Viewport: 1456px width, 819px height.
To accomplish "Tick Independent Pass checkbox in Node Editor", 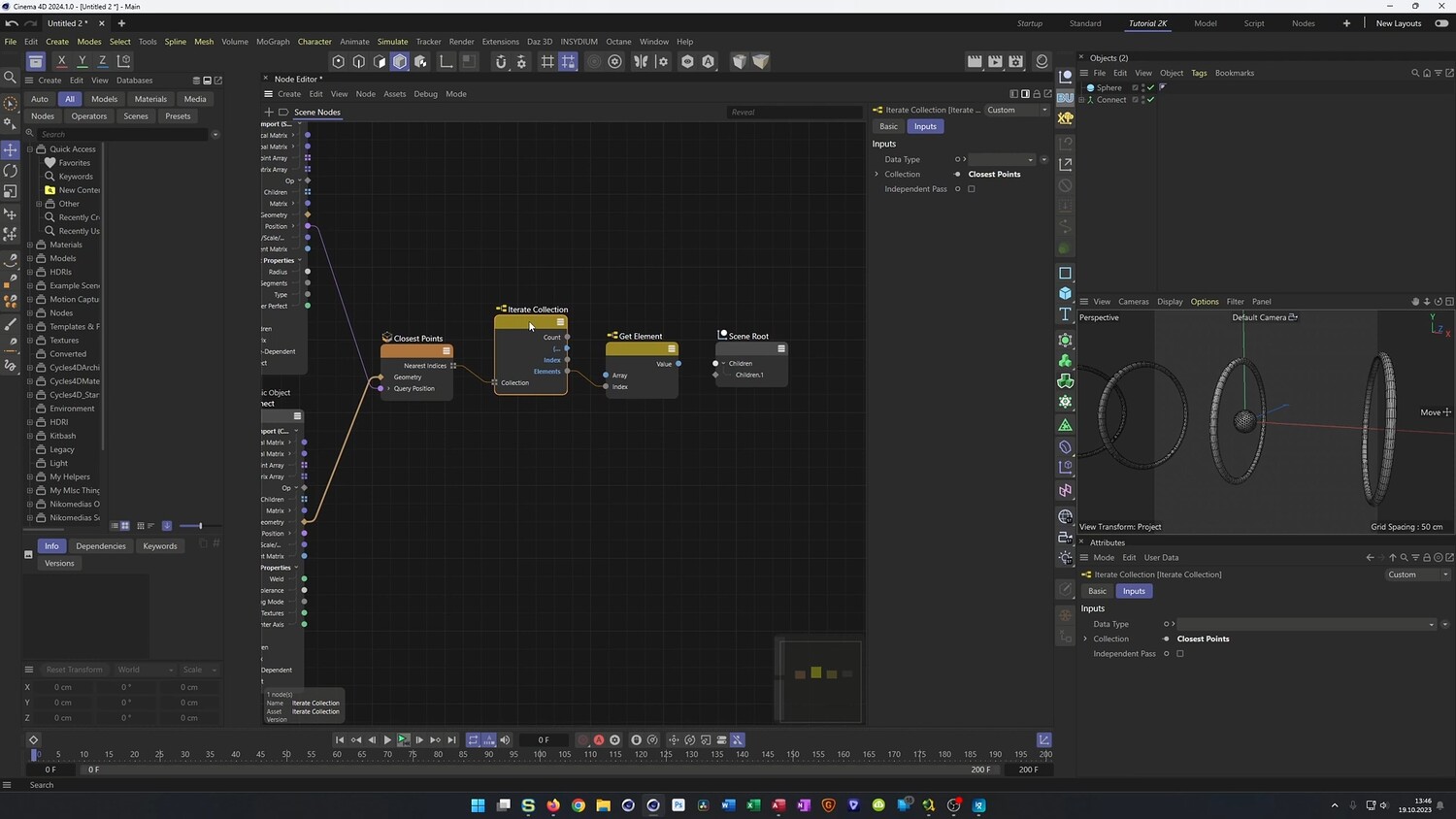I will [x=972, y=189].
